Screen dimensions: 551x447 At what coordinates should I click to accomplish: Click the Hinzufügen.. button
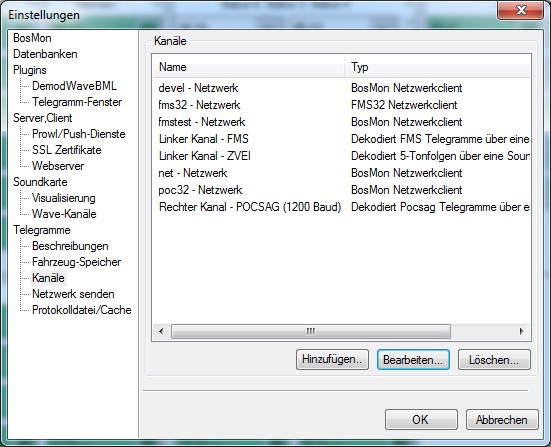coord(332,359)
